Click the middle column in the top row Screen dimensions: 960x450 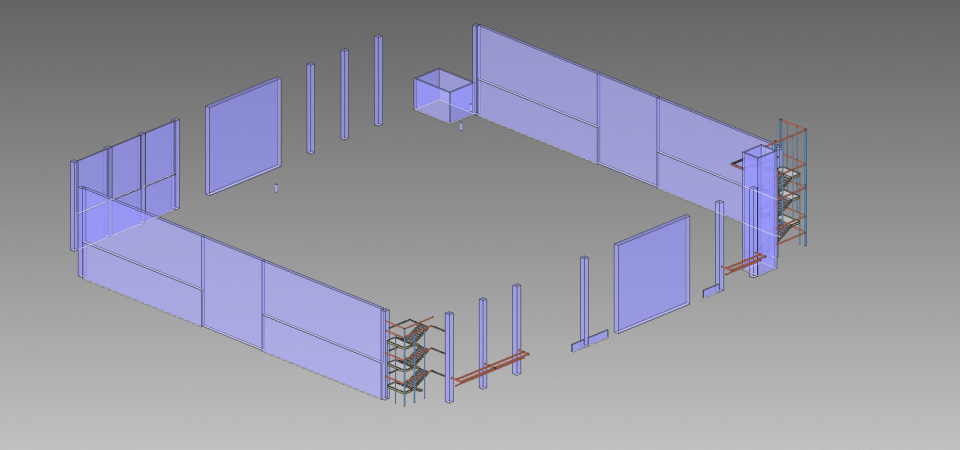(344, 94)
